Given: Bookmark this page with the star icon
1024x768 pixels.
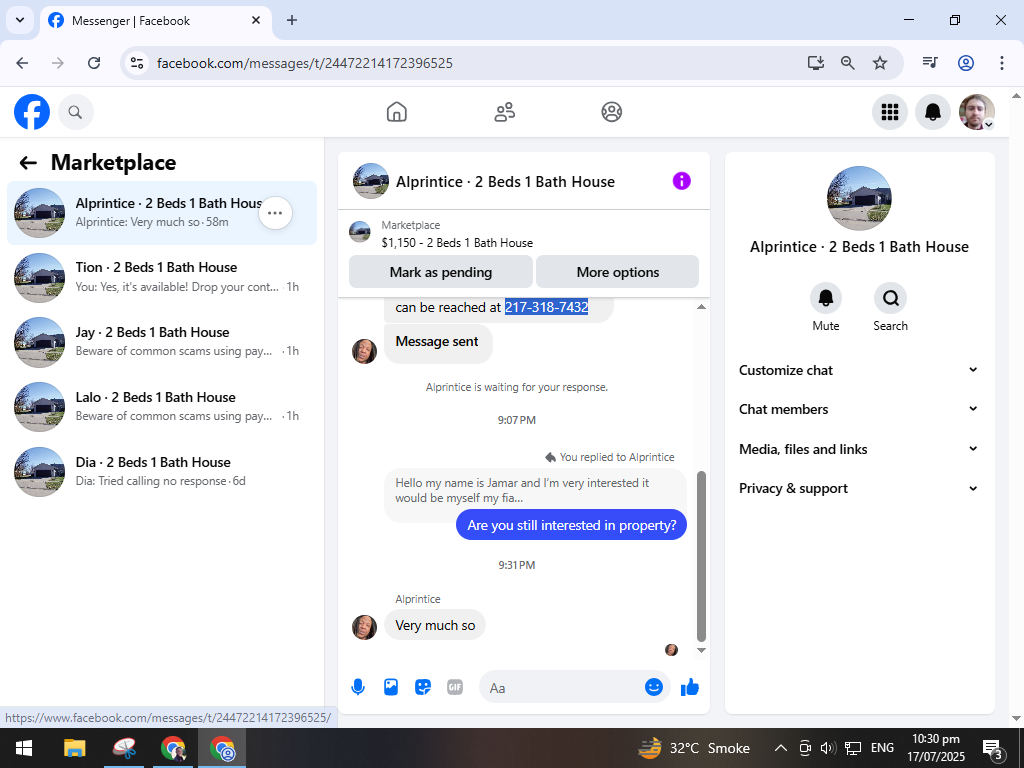Looking at the screenshot, I should [x=880, y=63].
